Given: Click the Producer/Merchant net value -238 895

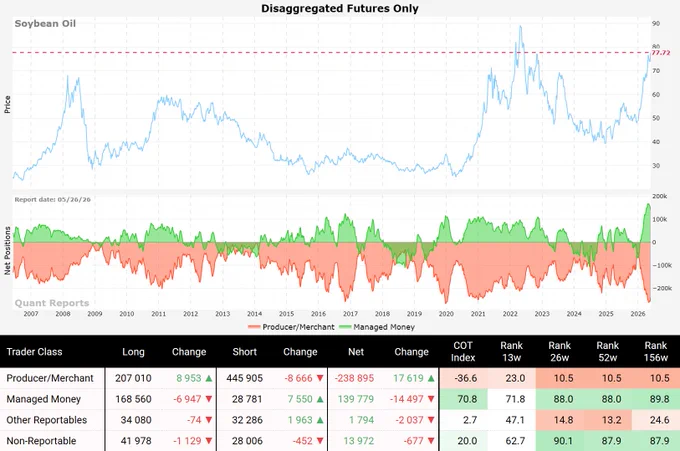Looking at the screenshot, I should coord(354,378).
